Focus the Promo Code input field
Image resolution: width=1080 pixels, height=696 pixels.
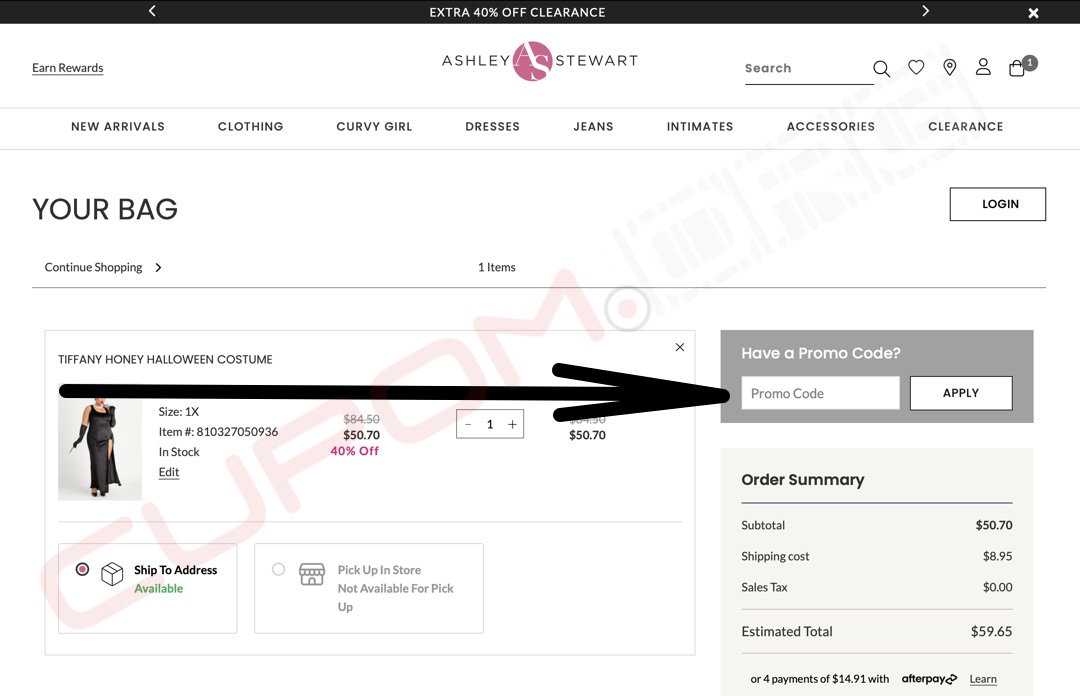(x=820, y=393)
